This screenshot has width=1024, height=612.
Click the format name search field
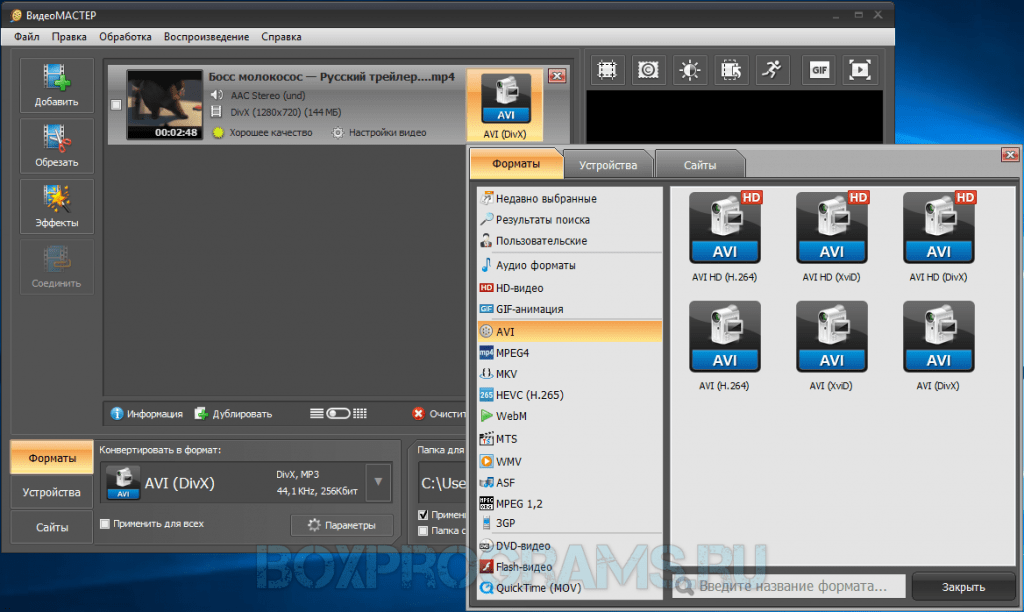788,587
